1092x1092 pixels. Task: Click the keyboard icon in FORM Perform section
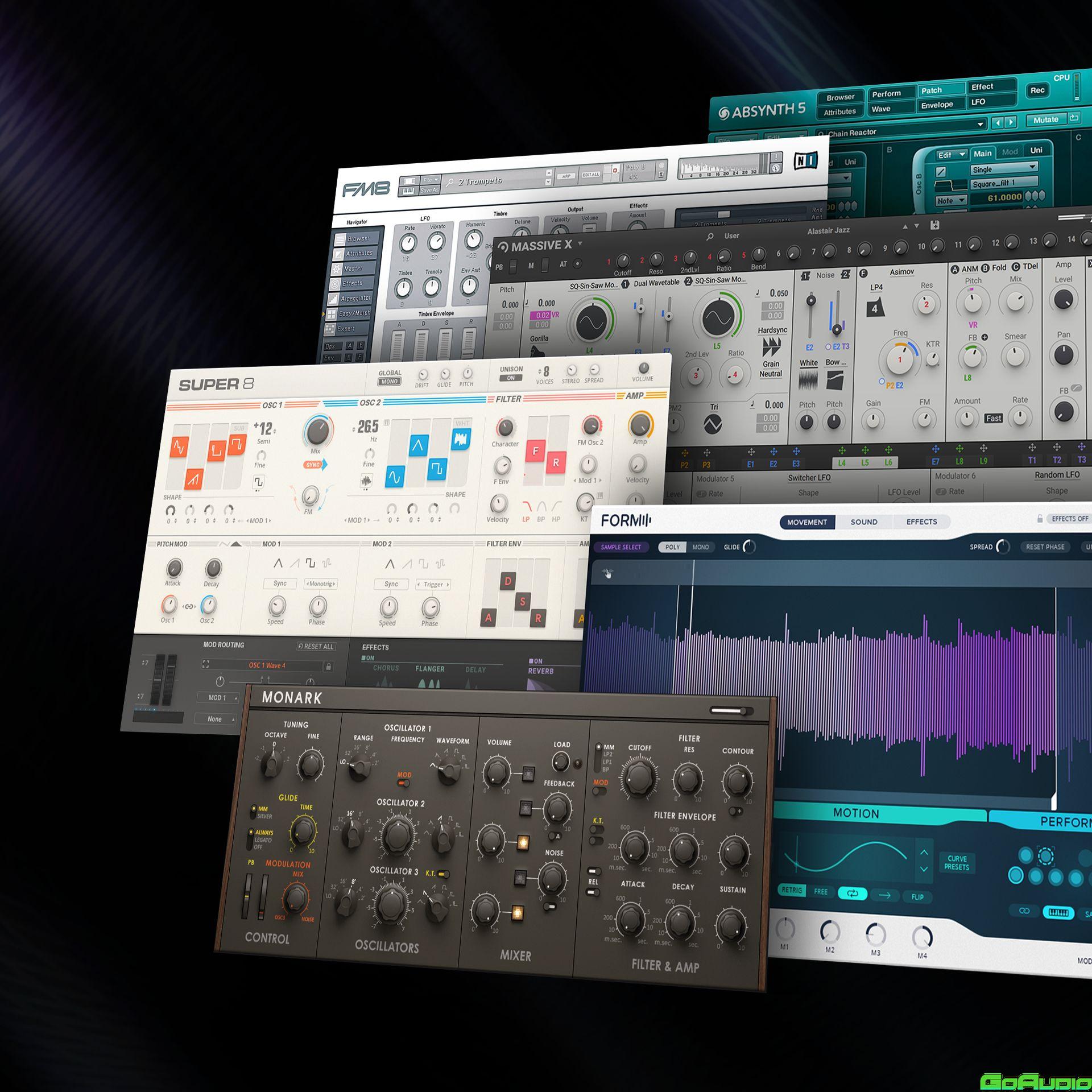point(1058,912)
